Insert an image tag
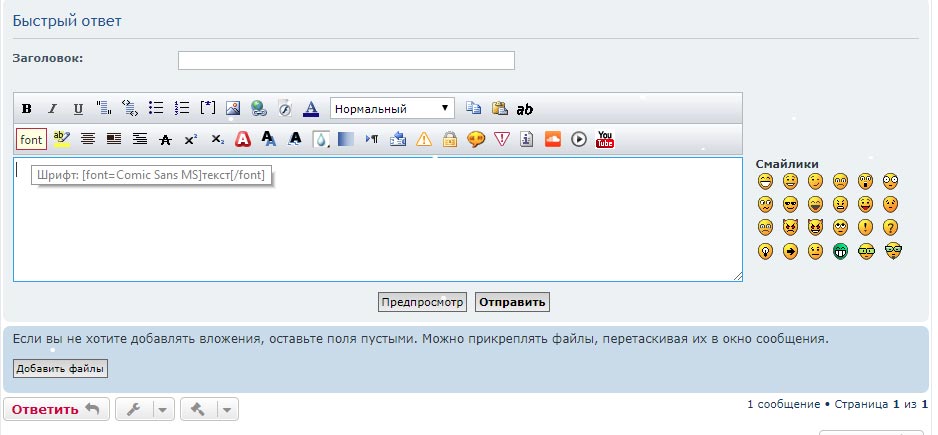This screenshot has width=938, height=435. (x=233, y=109)
